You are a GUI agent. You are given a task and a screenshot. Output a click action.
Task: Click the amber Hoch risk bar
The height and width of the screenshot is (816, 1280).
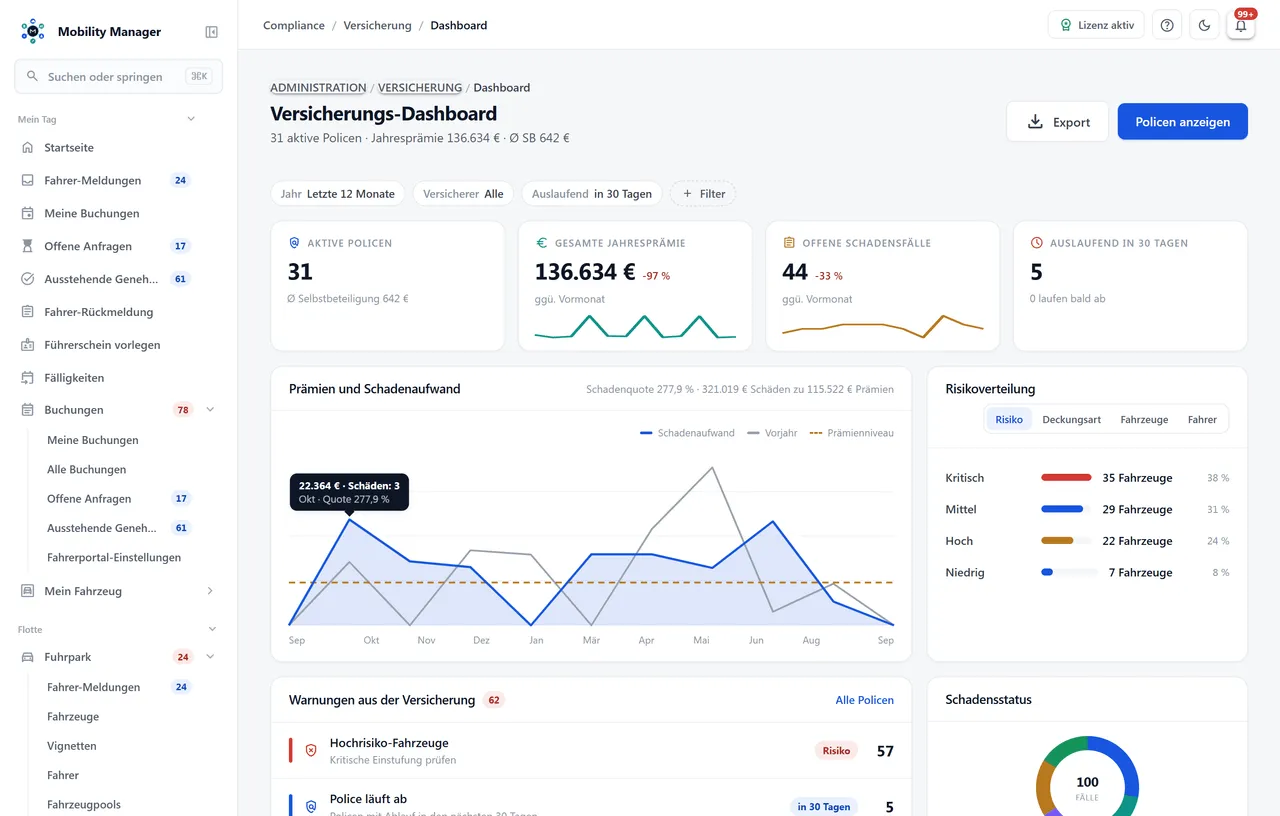1057,541
